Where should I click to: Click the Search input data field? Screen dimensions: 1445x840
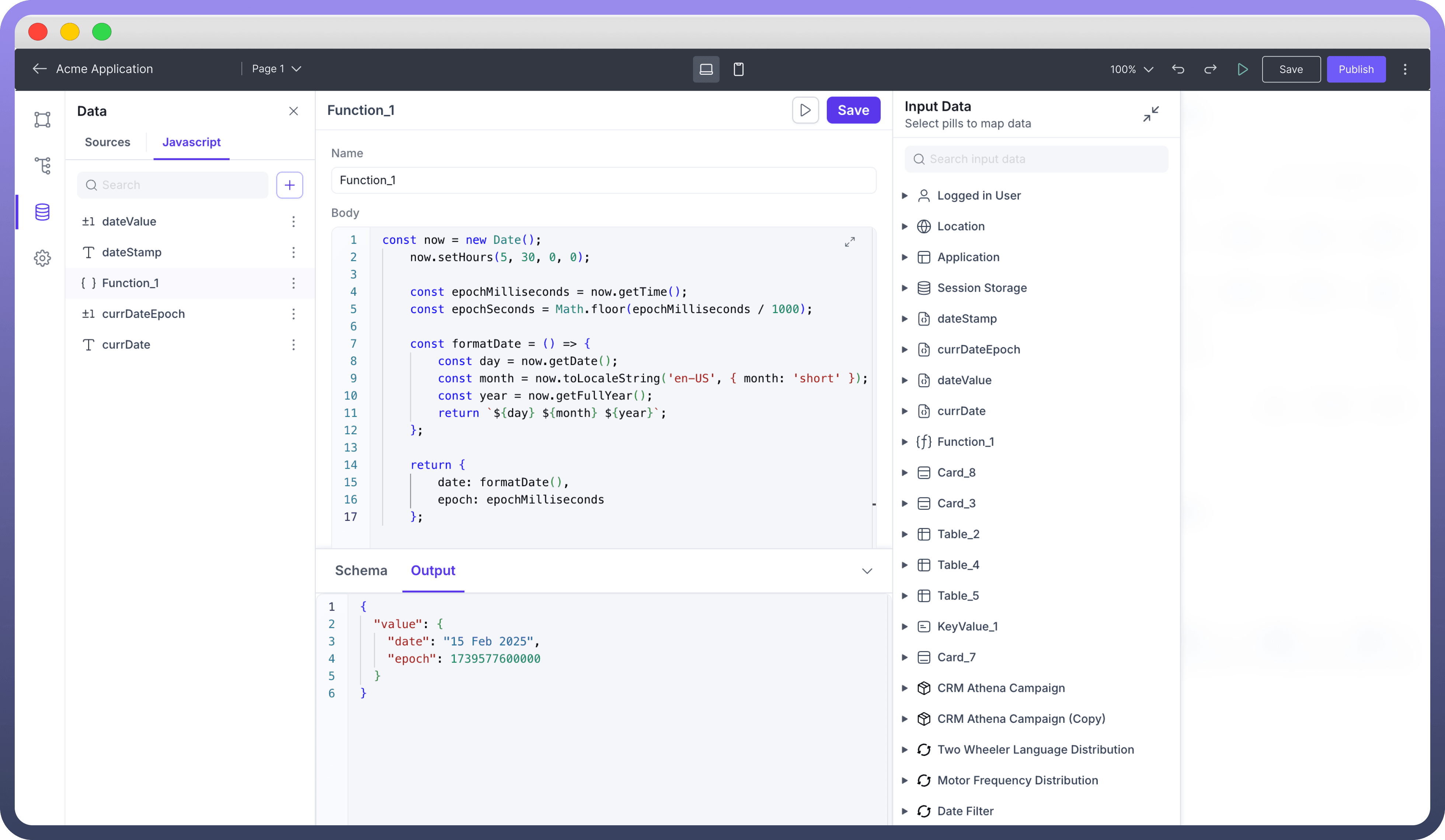pos(1035,159)
